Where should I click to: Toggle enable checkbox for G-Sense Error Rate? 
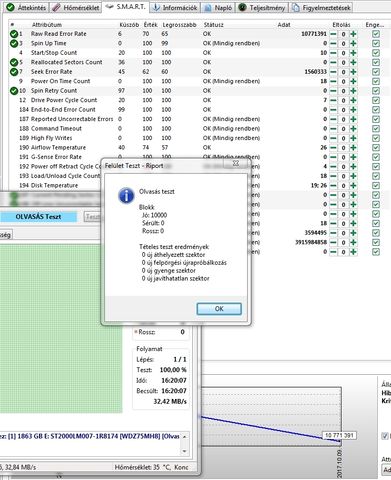click(x=376, y=157)
